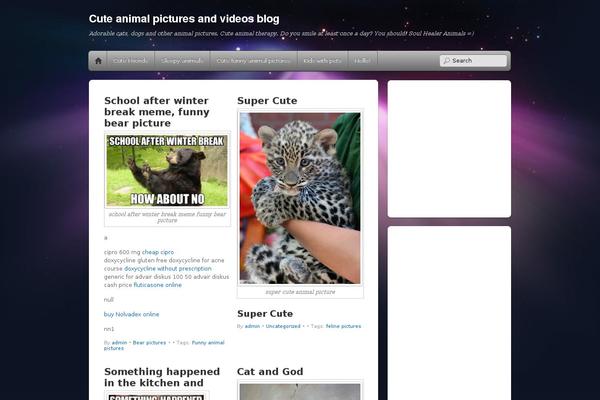The image size is (600, 400).
Task: Click the blog tagline starting 'Adorable cats, dogs'
Action: pyautogui.click(x=281, y=33)
